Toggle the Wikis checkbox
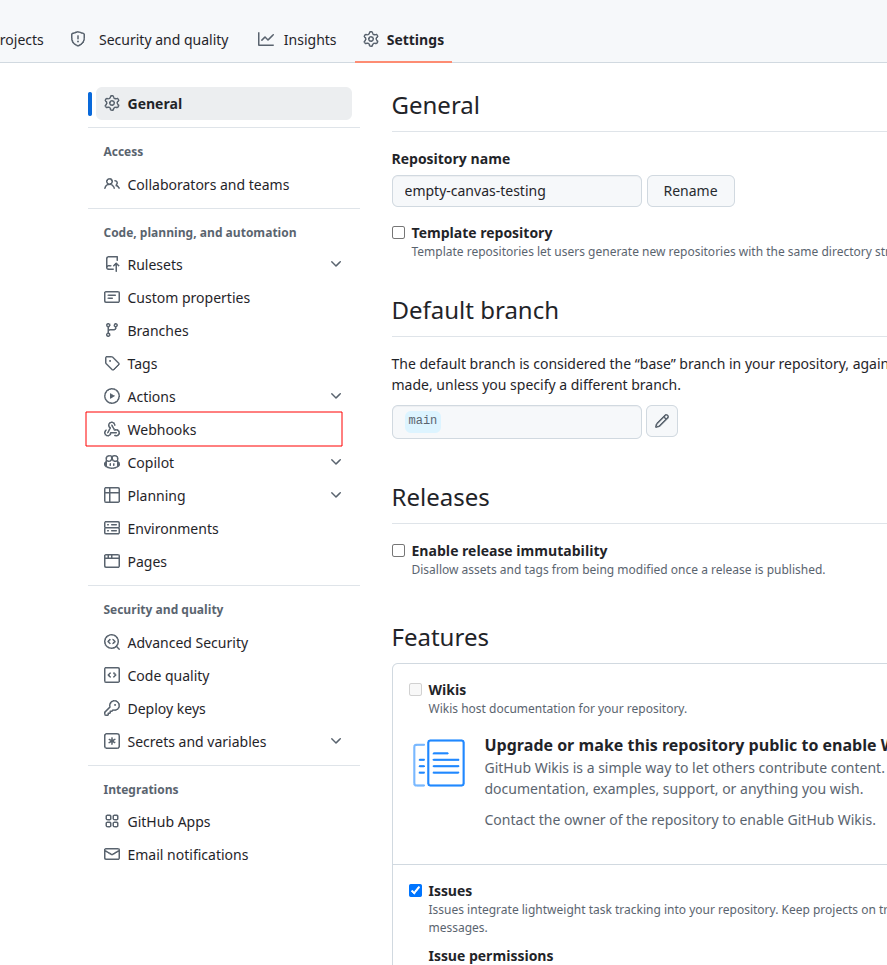Image resolution: width=887 pixels, height=965 pixels. pyautogui.click(x=415, y=689)
